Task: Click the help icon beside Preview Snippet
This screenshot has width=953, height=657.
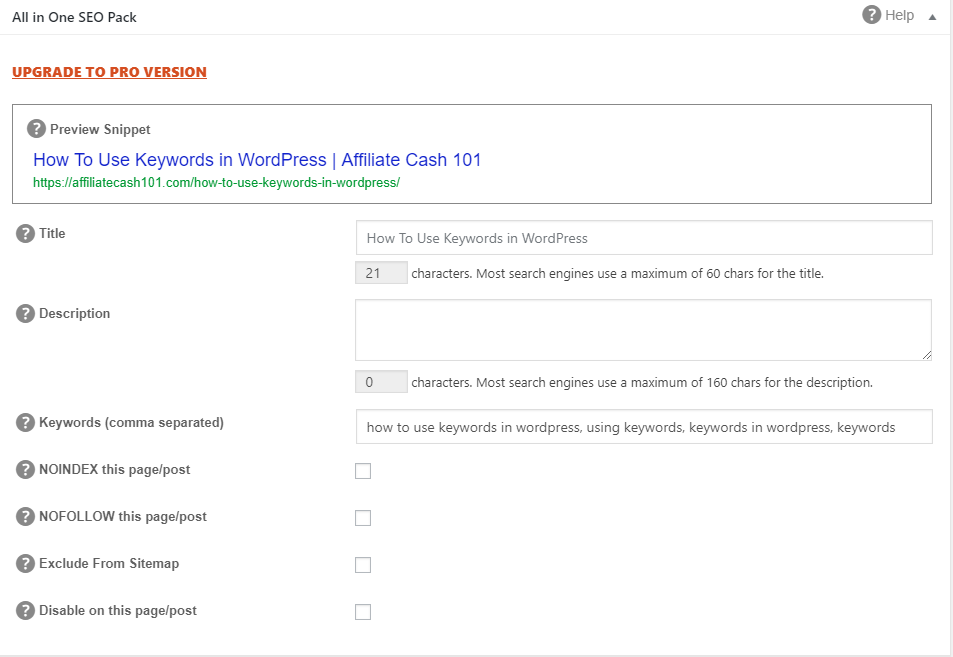Action: (36, 129)
